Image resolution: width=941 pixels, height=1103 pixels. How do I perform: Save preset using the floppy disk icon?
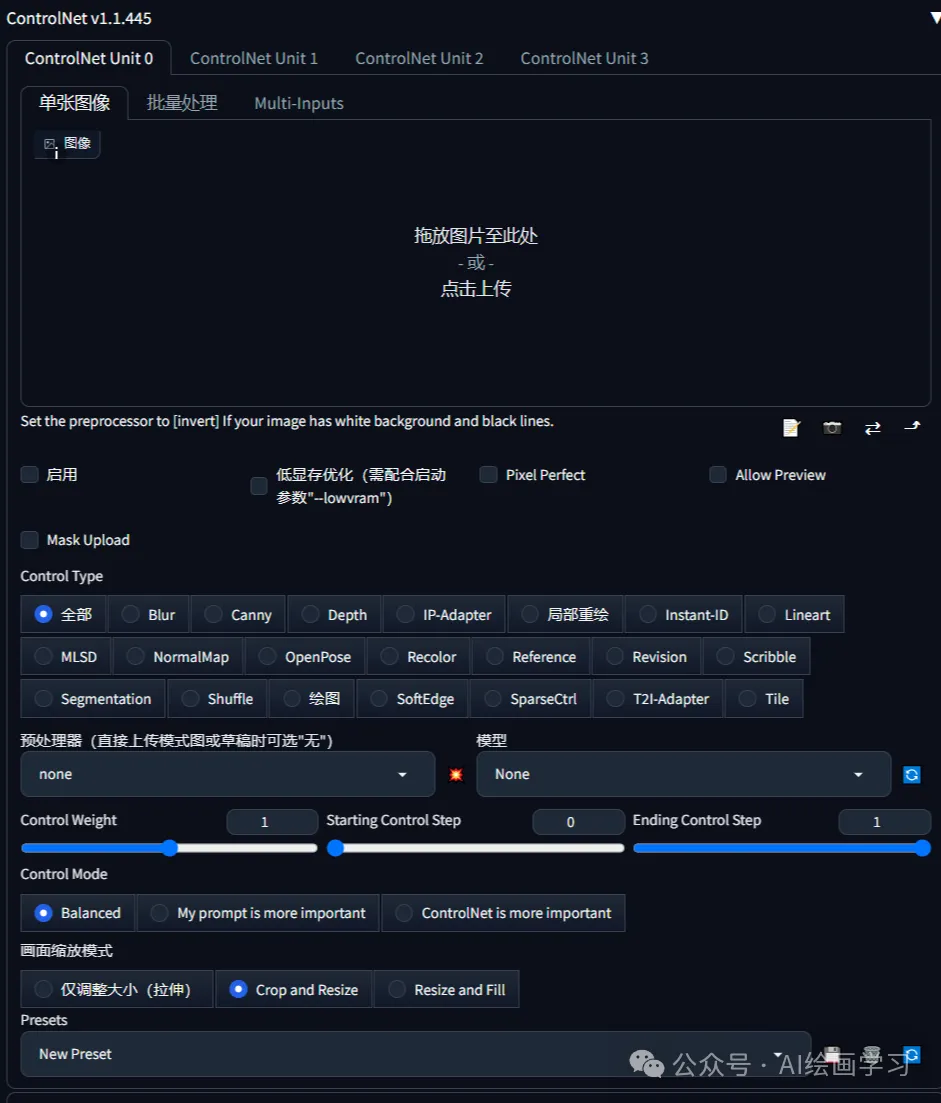831,1053
